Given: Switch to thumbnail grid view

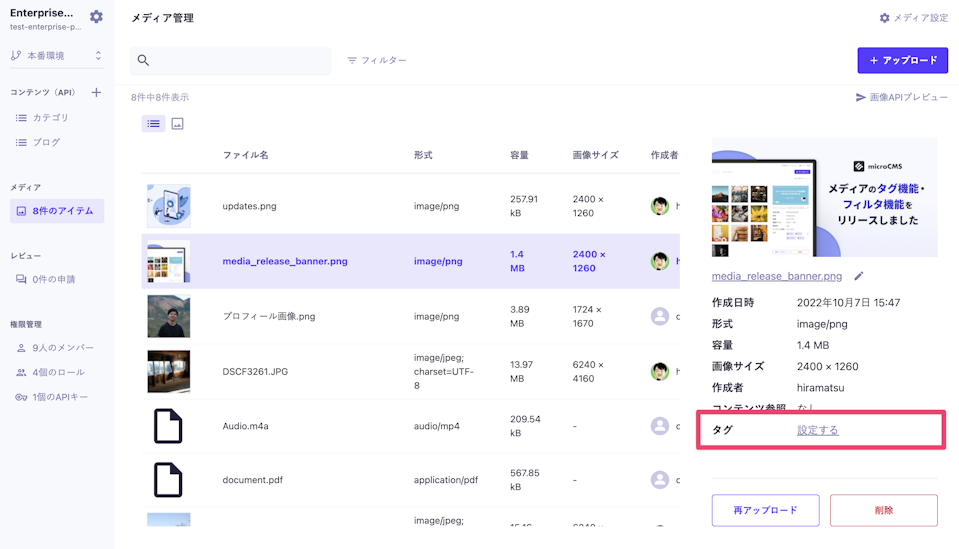Looking at the screenshot, I should coord(177,124).
